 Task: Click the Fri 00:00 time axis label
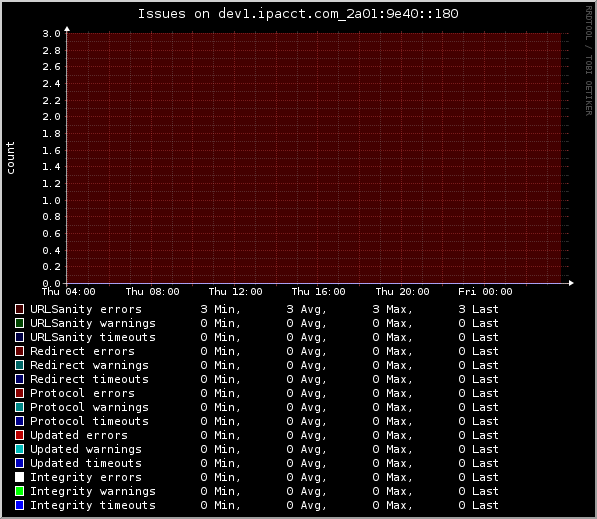[x=485, y=292]
